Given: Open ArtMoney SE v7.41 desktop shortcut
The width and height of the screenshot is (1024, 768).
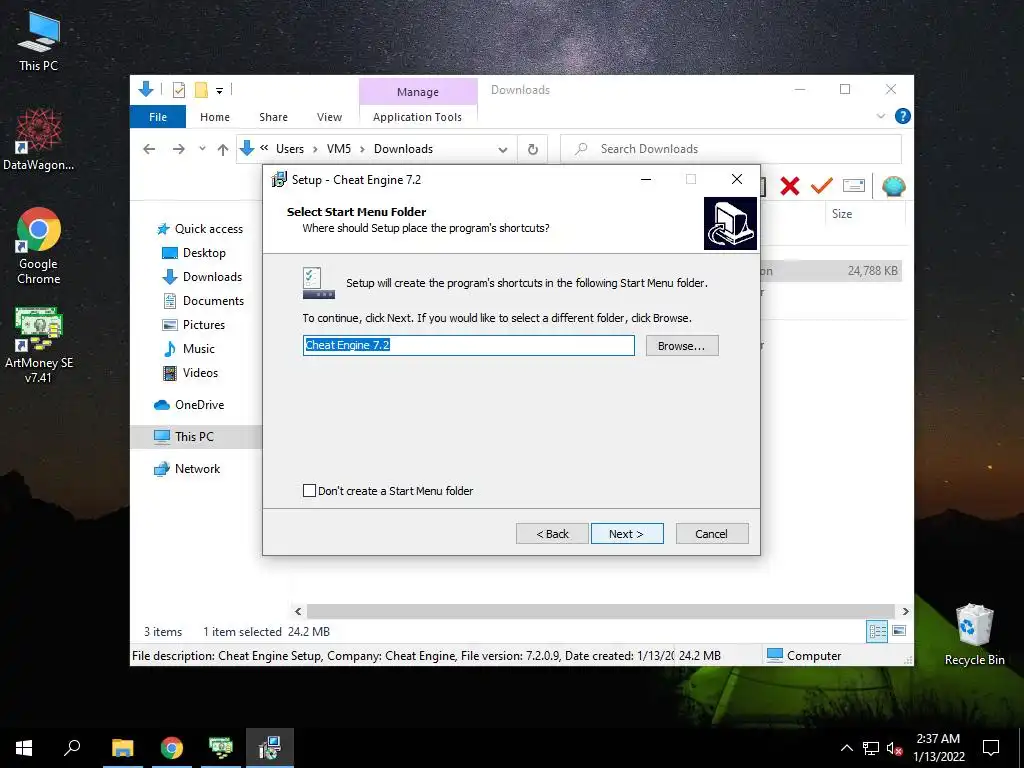Looking at the screenshot, I should pyautogui.click(x=39, y=345).
